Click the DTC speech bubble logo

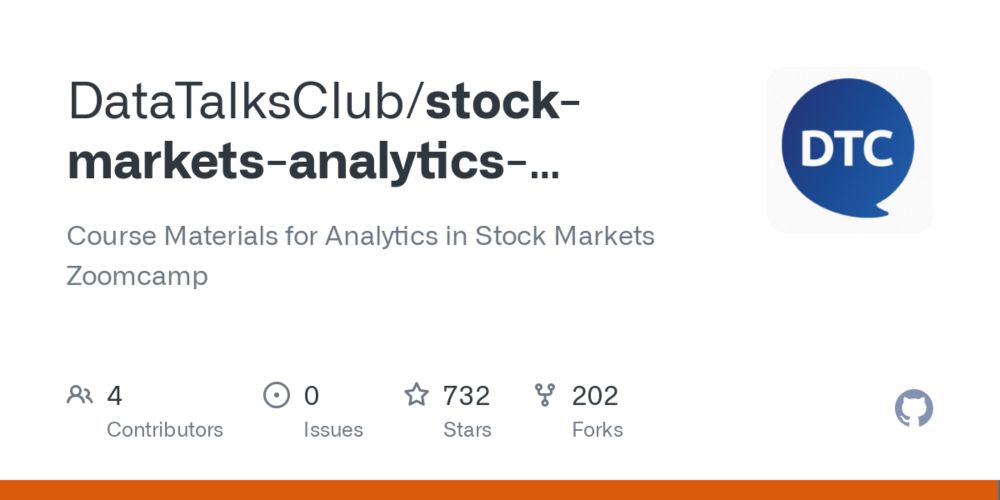(x=849, y=149)
